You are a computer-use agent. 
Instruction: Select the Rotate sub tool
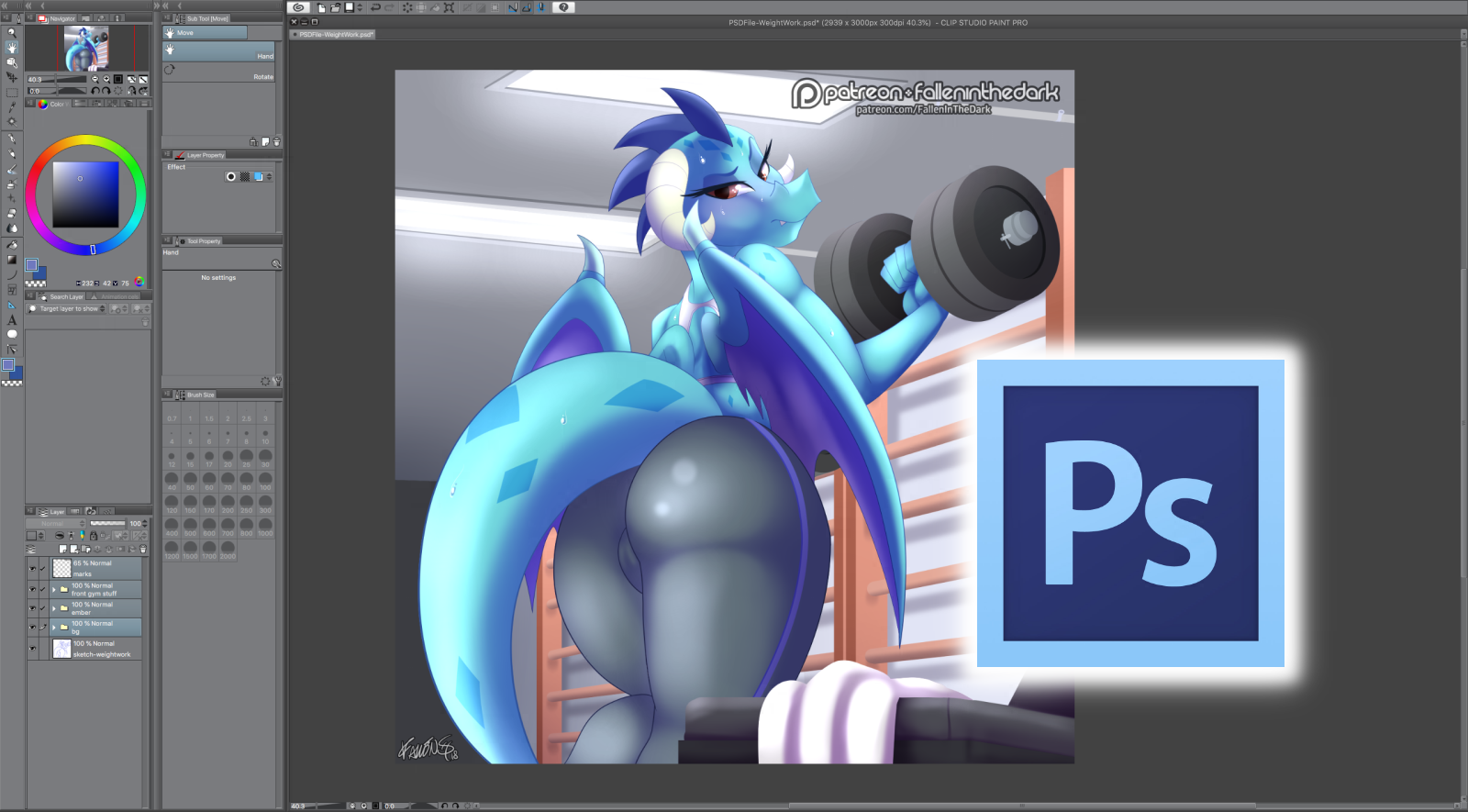[219, 72]
